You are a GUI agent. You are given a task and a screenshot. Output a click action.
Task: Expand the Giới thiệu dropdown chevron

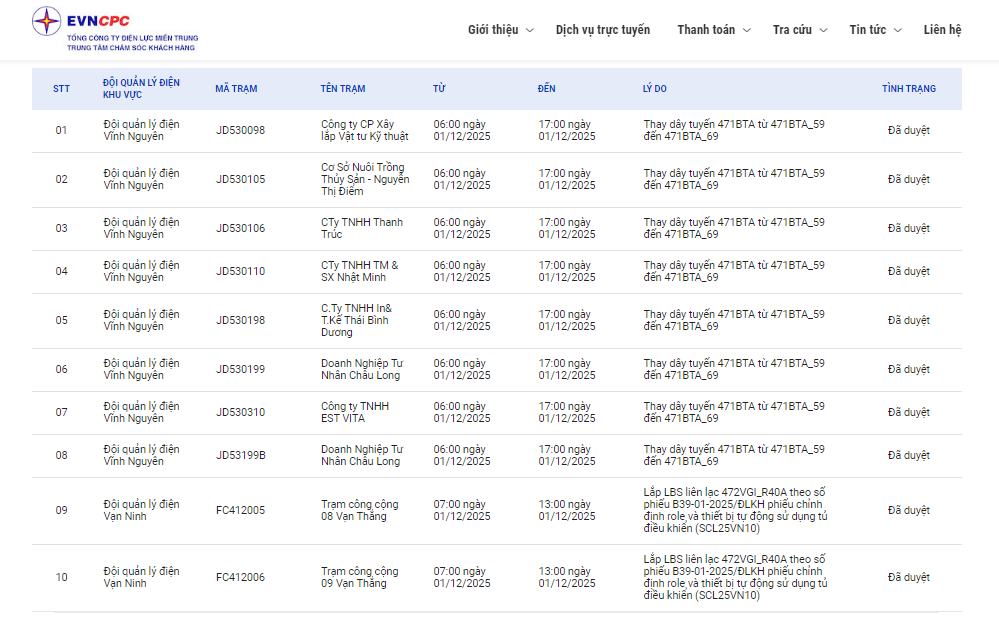point(530,30)
